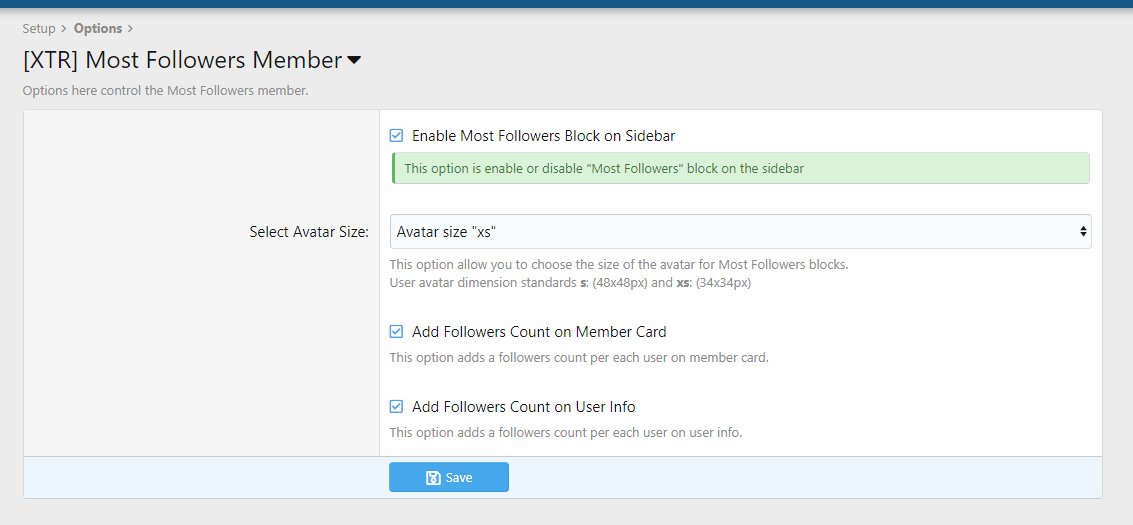
Task: Open the Avatar size "xs" dropdown
Action: pyautogui.click(x=740, y=232)
